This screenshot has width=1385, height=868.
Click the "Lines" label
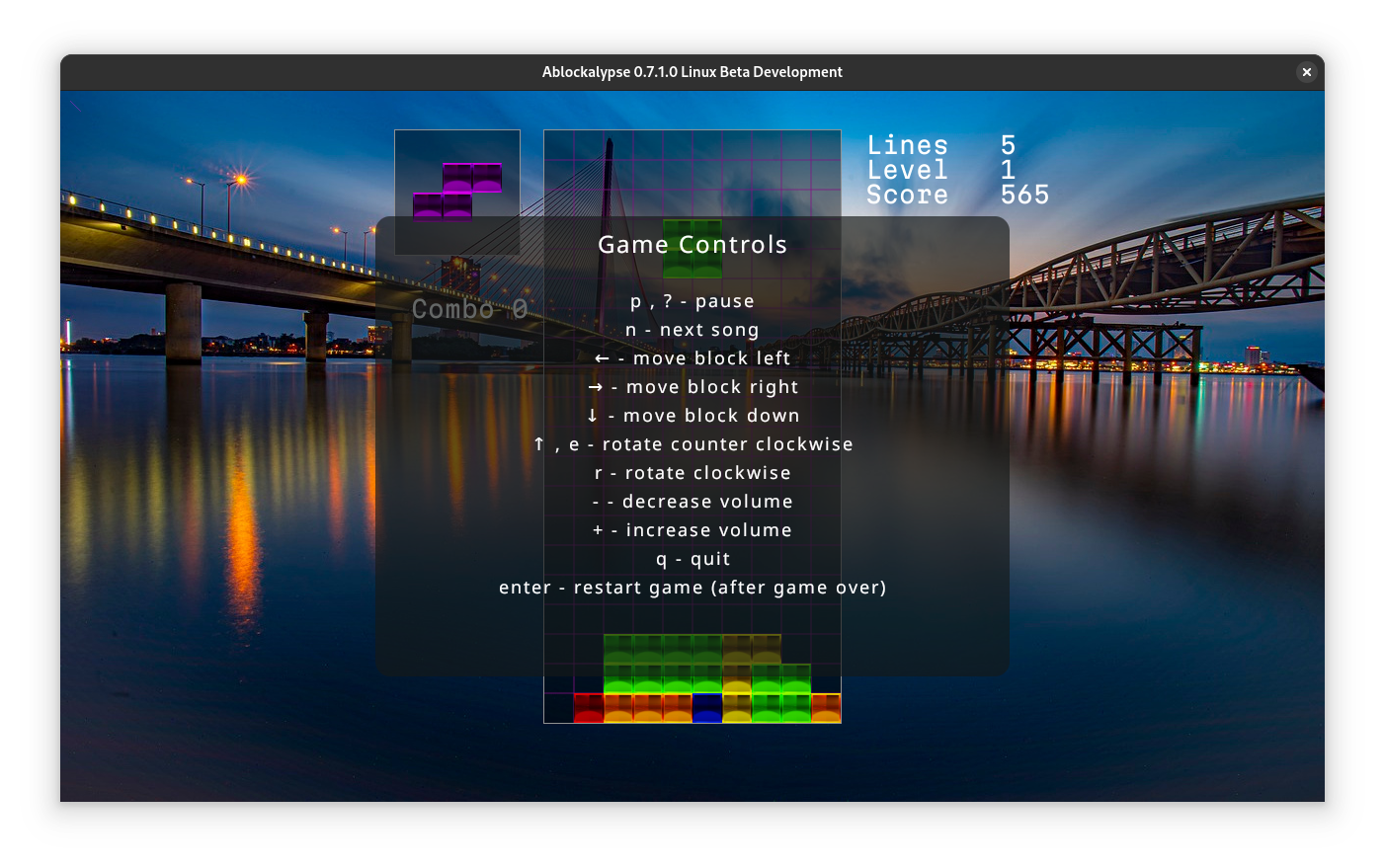pyautogui.click(x=908, y=145)
